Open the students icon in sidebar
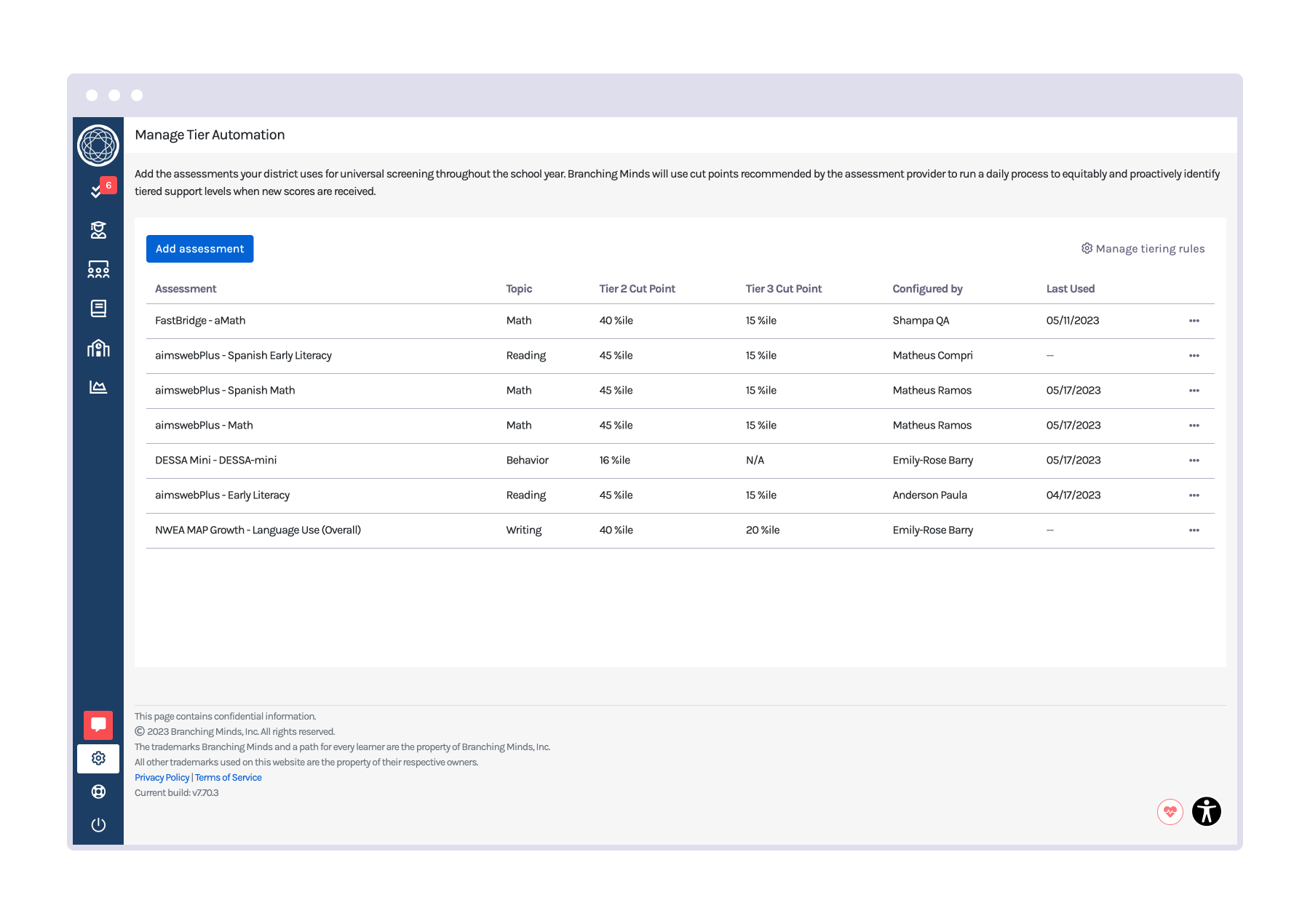The image size is (1310, 924). click(x=98, y=230)
